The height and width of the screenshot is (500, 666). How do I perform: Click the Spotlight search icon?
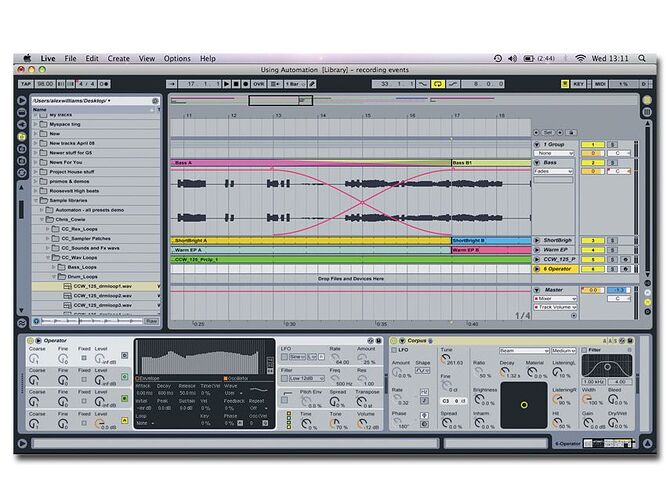(x=639, y=59)
